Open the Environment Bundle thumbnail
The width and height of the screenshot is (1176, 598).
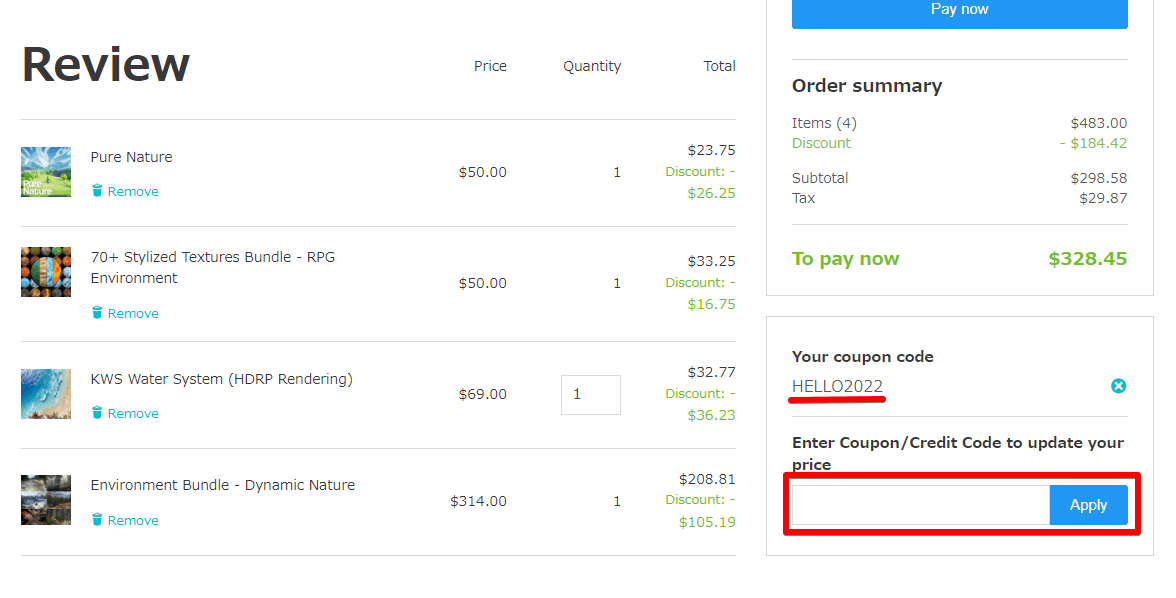pyautogui.click(x=46, y=500)
